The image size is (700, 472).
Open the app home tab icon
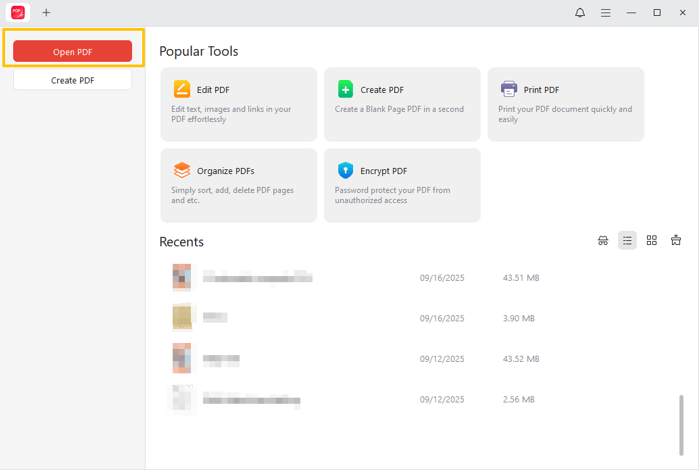(x=18, y=13)
